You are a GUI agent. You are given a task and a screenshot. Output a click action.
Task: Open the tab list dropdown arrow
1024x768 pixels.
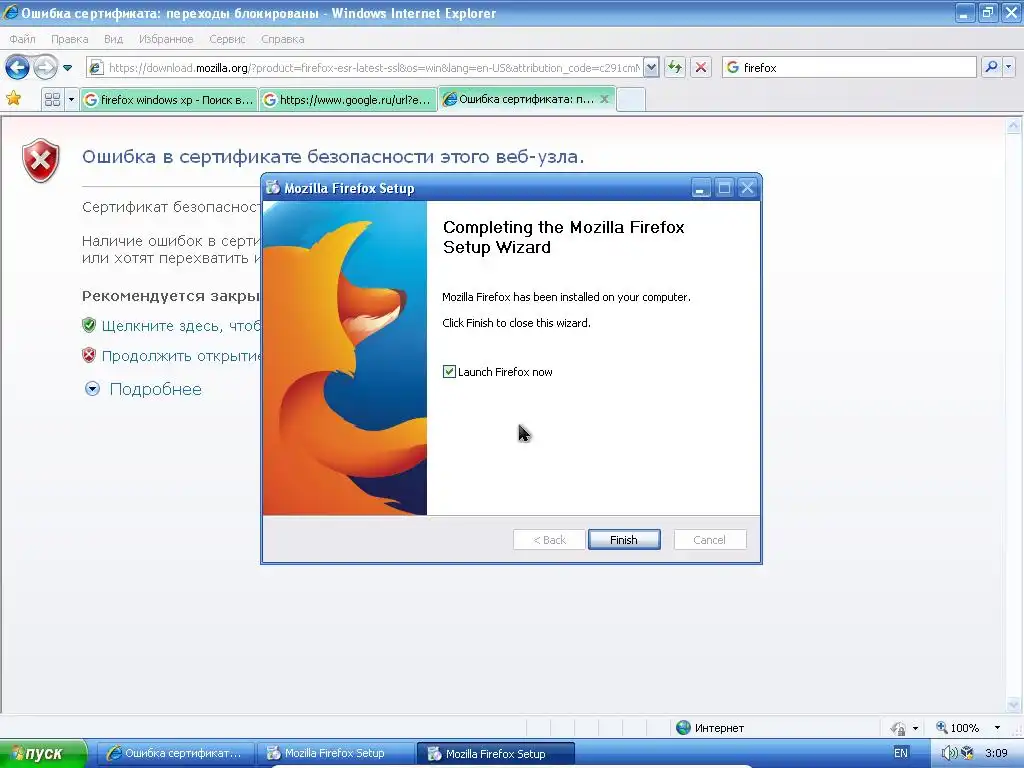pyautogui.click(x=71, y=99)
